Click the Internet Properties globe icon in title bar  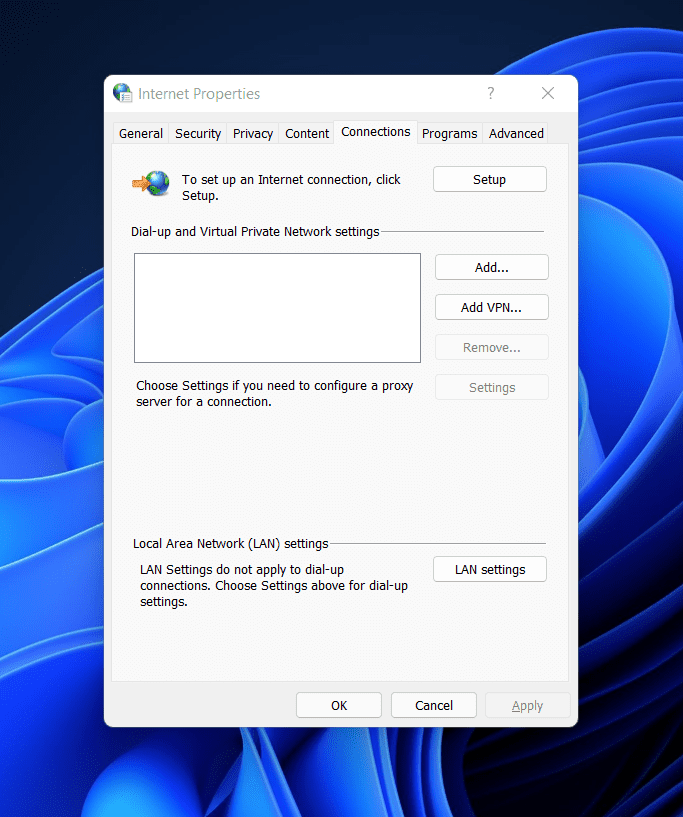(x=122, y=93)
